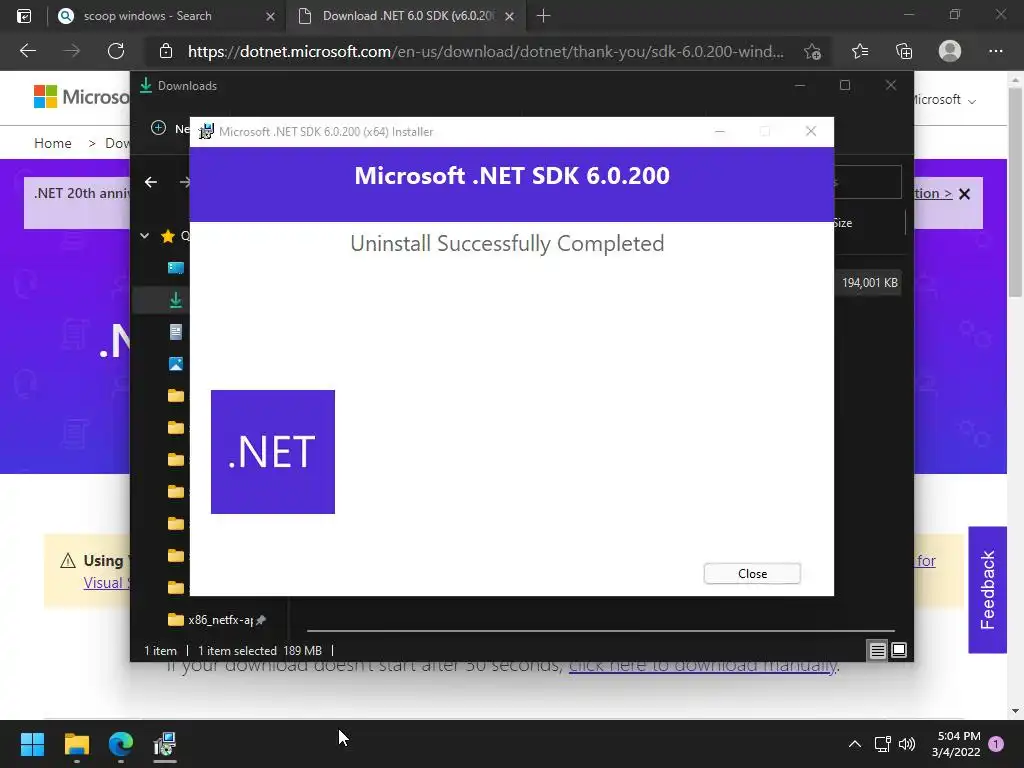View site information lock icon
This screenshot has height=768, width=1024.
pyautogui.click(x=166, y=51)
